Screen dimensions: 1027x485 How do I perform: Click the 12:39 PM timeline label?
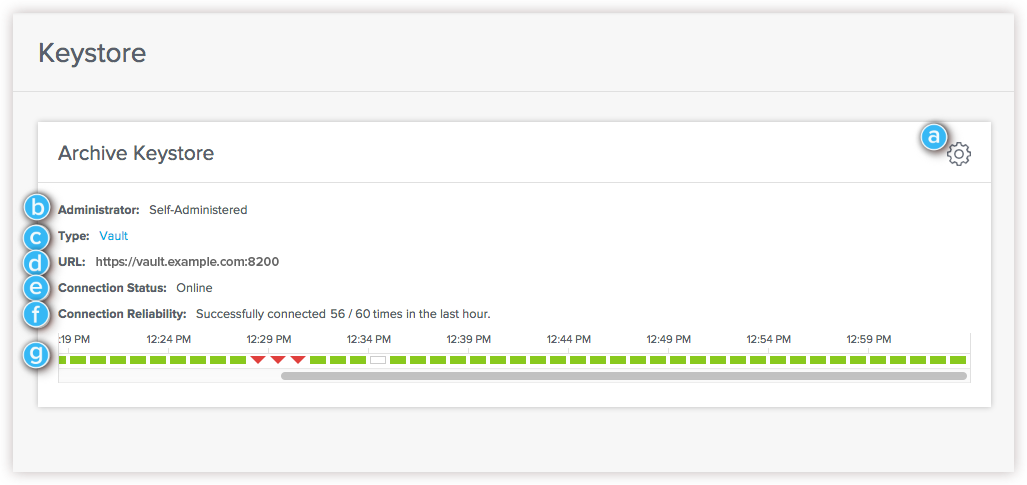pos(469,340)
